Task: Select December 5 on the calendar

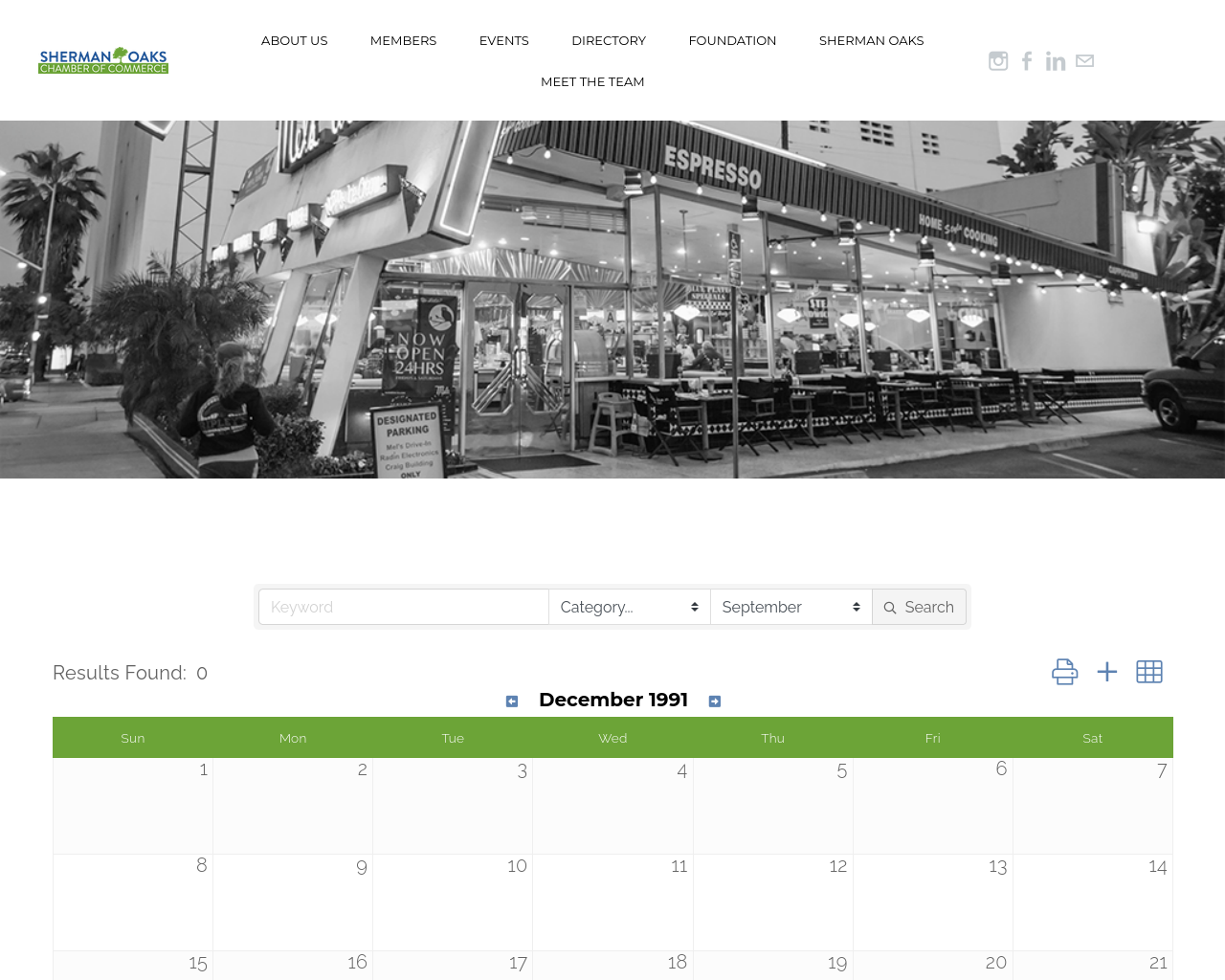Action: click(773, 806)
